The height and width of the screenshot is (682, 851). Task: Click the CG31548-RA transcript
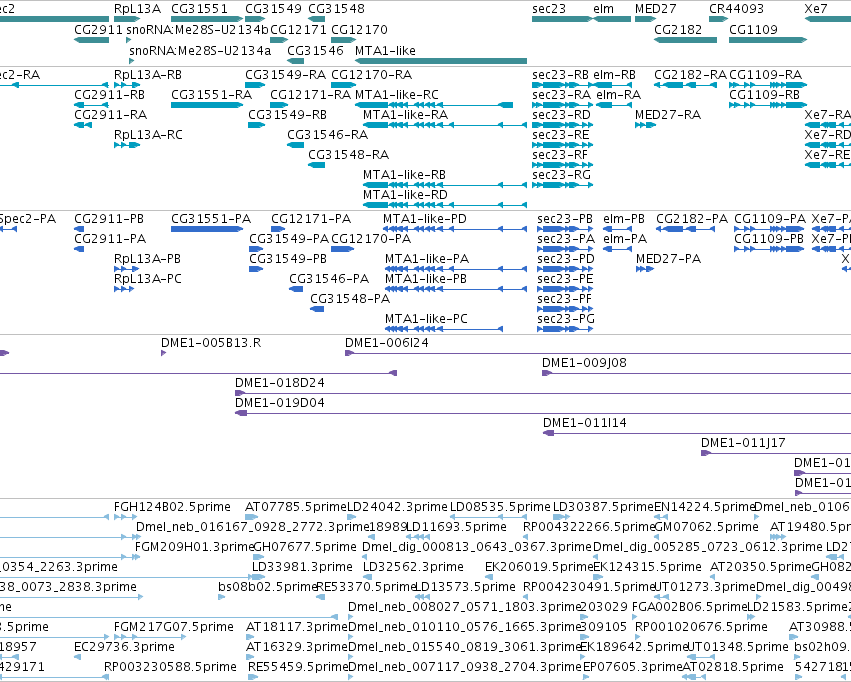[316, 165]
